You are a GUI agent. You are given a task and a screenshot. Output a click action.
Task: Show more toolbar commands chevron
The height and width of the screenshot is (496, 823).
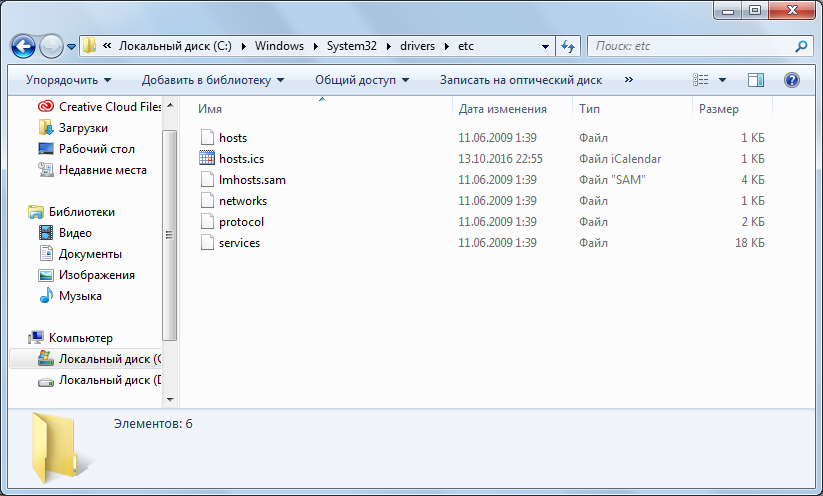629,80
